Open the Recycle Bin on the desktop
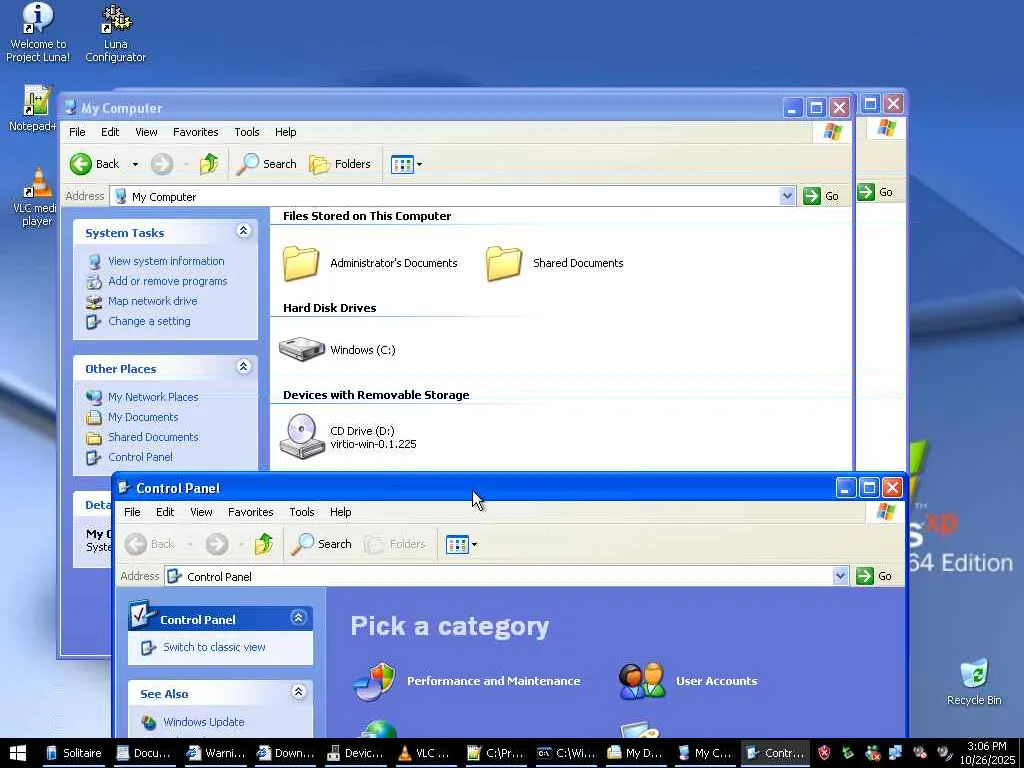This screenshot has height=768, width=1024. 974,682
